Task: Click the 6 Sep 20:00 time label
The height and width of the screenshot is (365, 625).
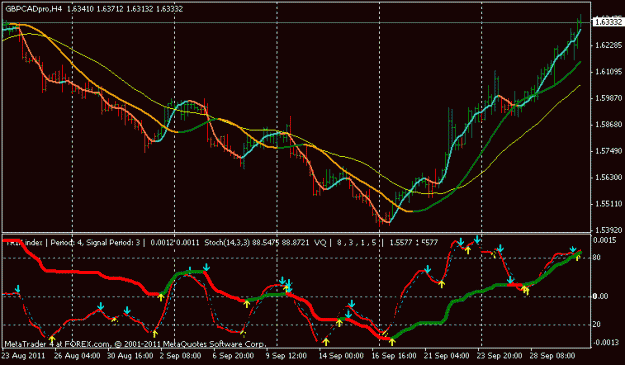Action: [233, 355]
